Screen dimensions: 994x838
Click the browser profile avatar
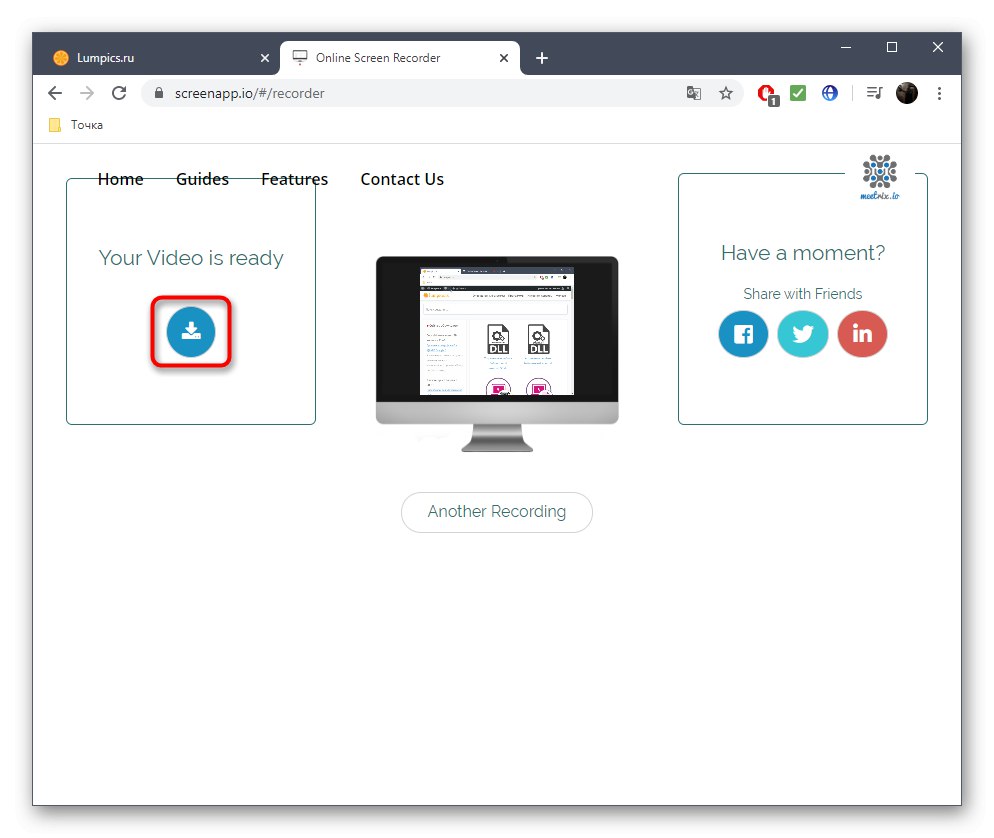tap(906, 92)
